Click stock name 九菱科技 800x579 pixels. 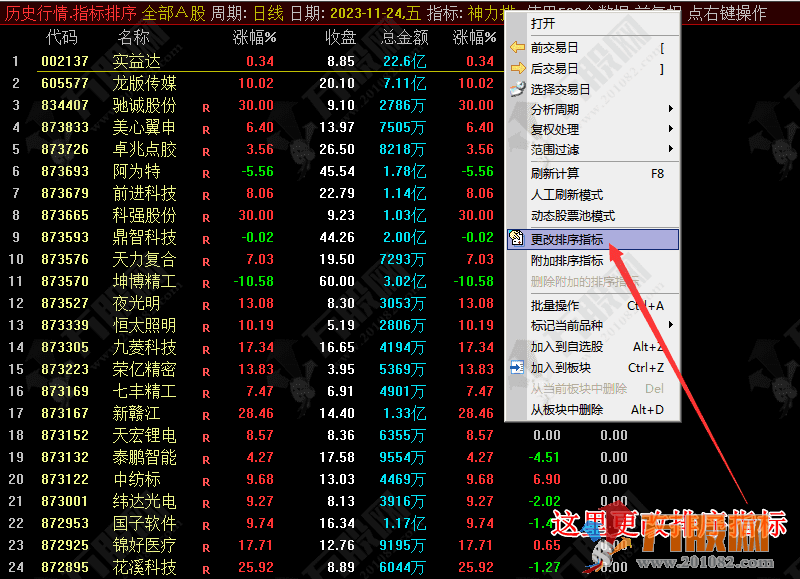[144, 347]
